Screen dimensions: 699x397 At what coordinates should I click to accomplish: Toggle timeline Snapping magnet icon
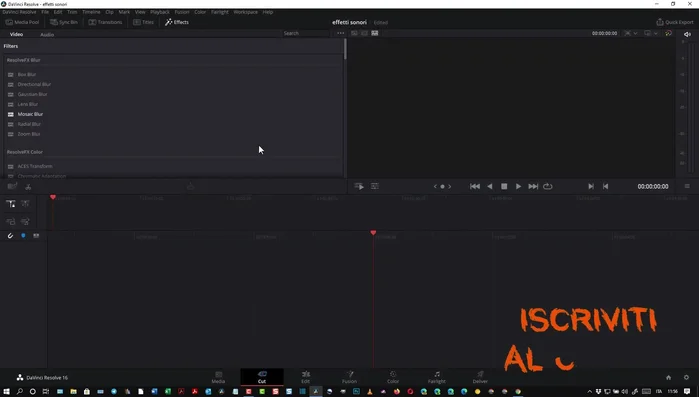coord(10,236)
